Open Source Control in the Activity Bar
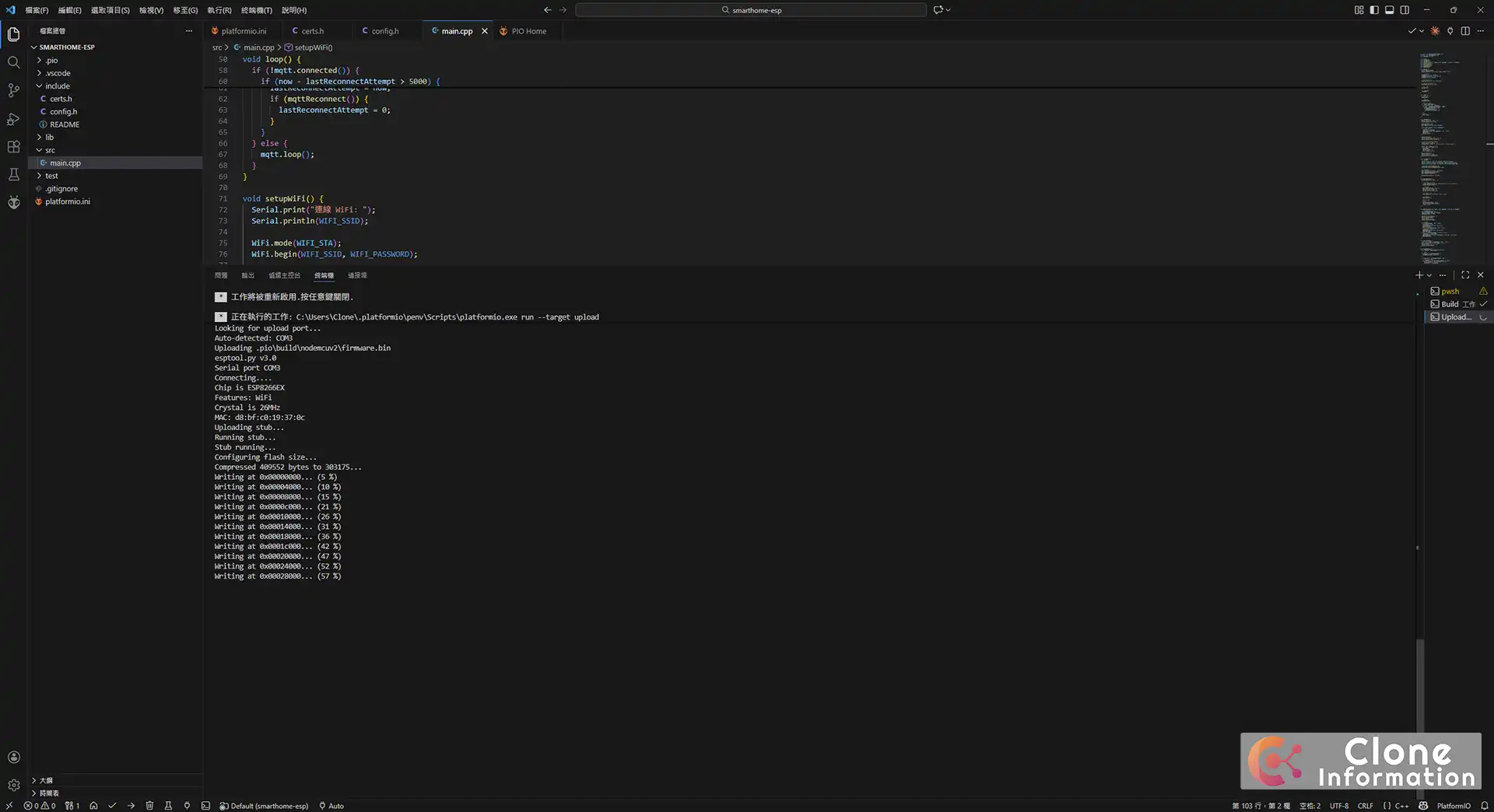 tap(13, 90)
